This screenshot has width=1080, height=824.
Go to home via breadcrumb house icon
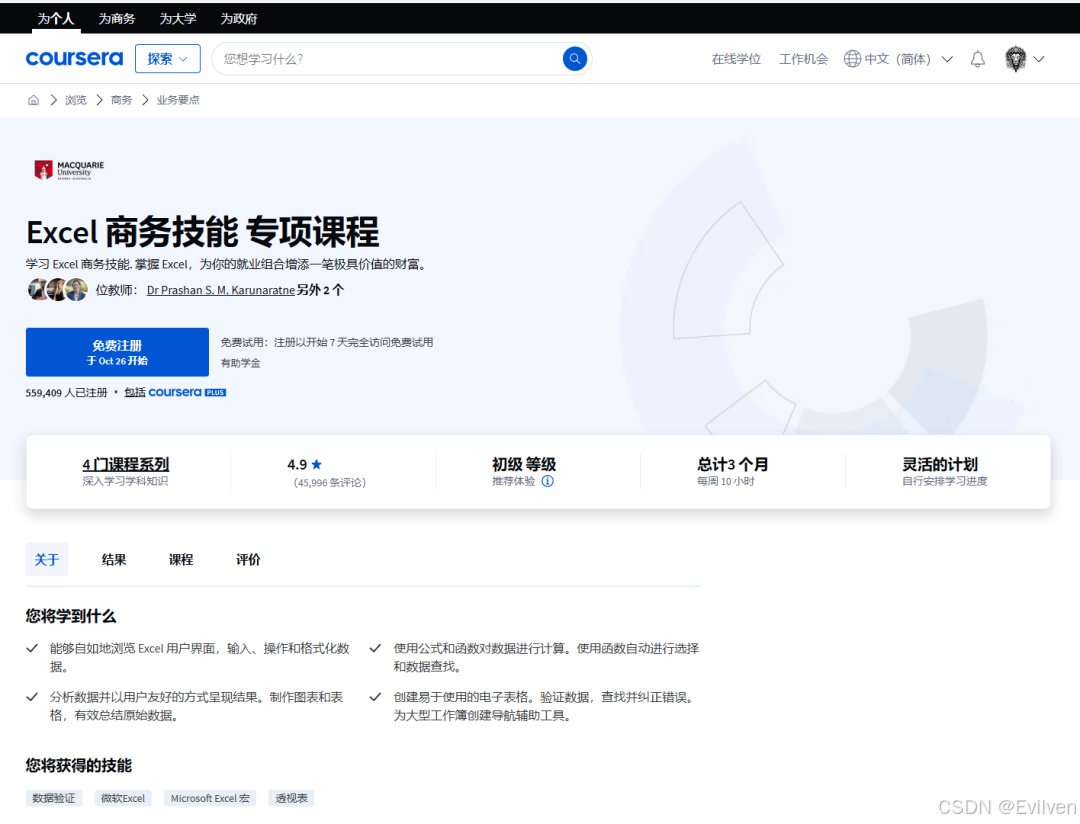click(x=34, y=100)
